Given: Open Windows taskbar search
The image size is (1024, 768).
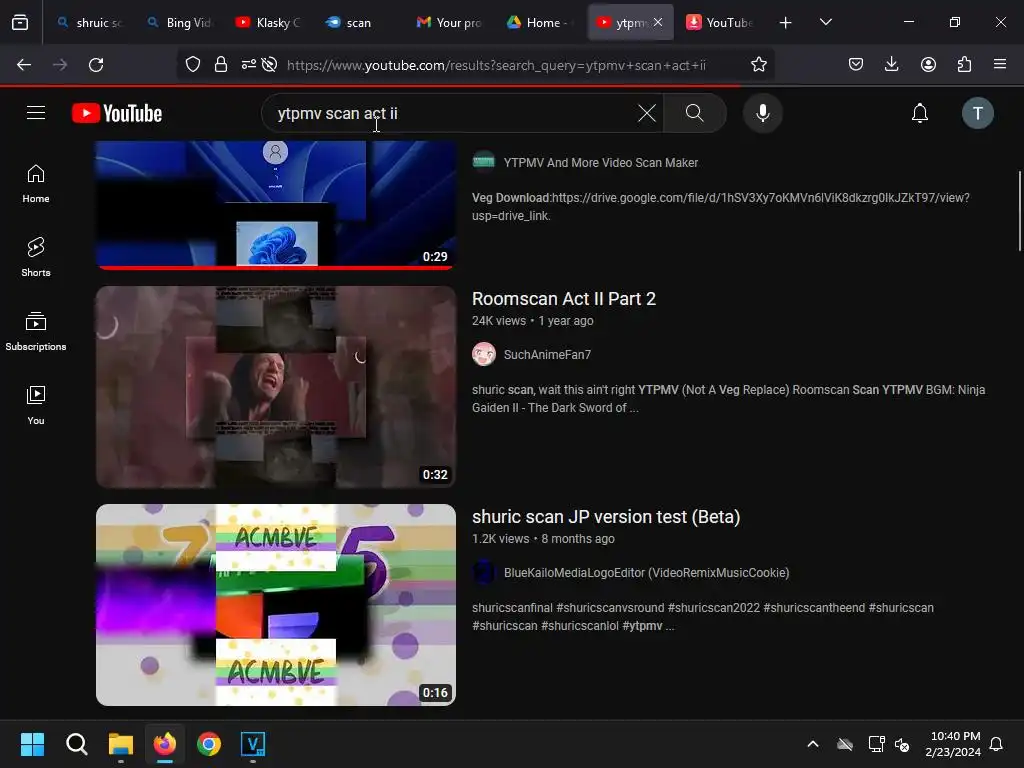Looking at the screenshot, I should click(76, 743).
